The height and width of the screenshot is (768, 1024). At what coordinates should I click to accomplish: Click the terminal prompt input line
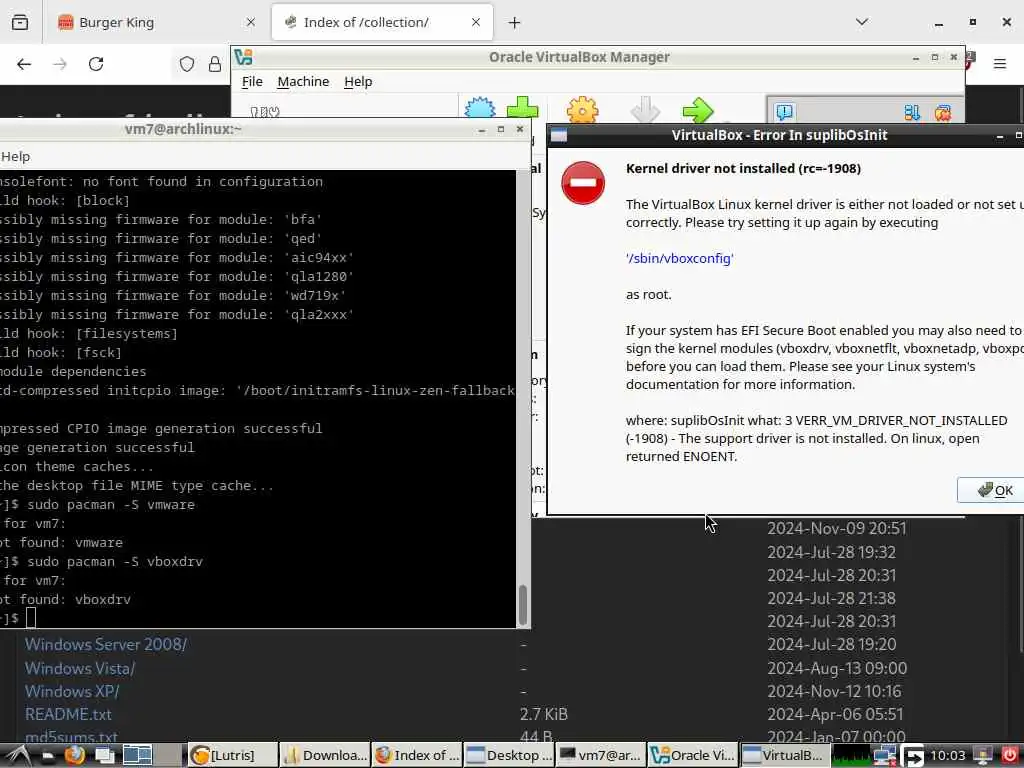click(258, 618)
